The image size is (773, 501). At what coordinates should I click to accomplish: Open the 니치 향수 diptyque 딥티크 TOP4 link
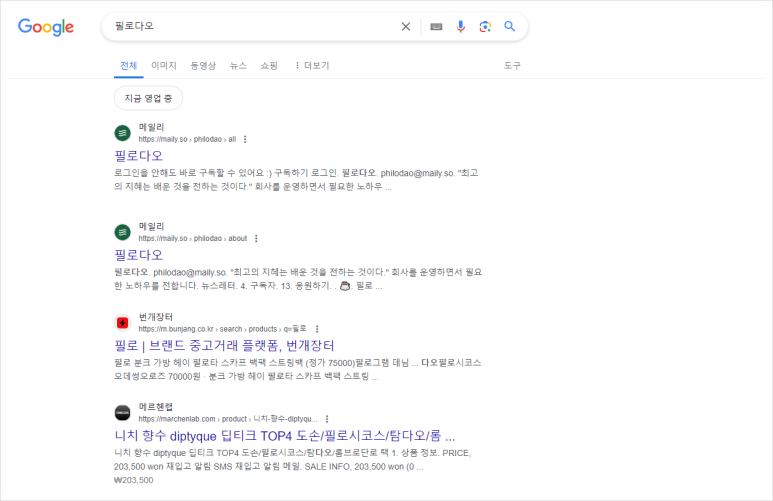[284, 436]
